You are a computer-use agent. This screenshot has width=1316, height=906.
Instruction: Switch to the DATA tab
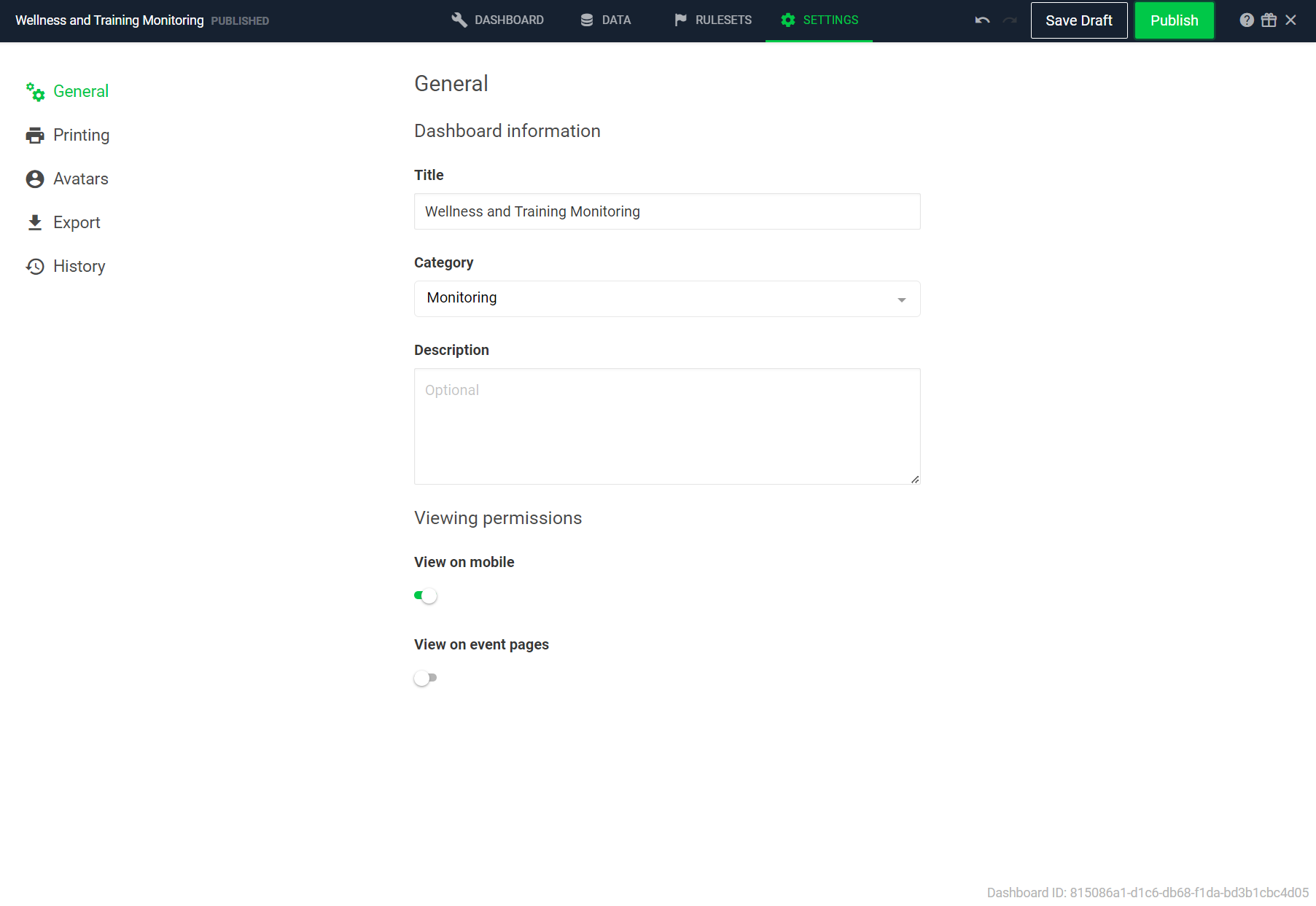point(606,20)
